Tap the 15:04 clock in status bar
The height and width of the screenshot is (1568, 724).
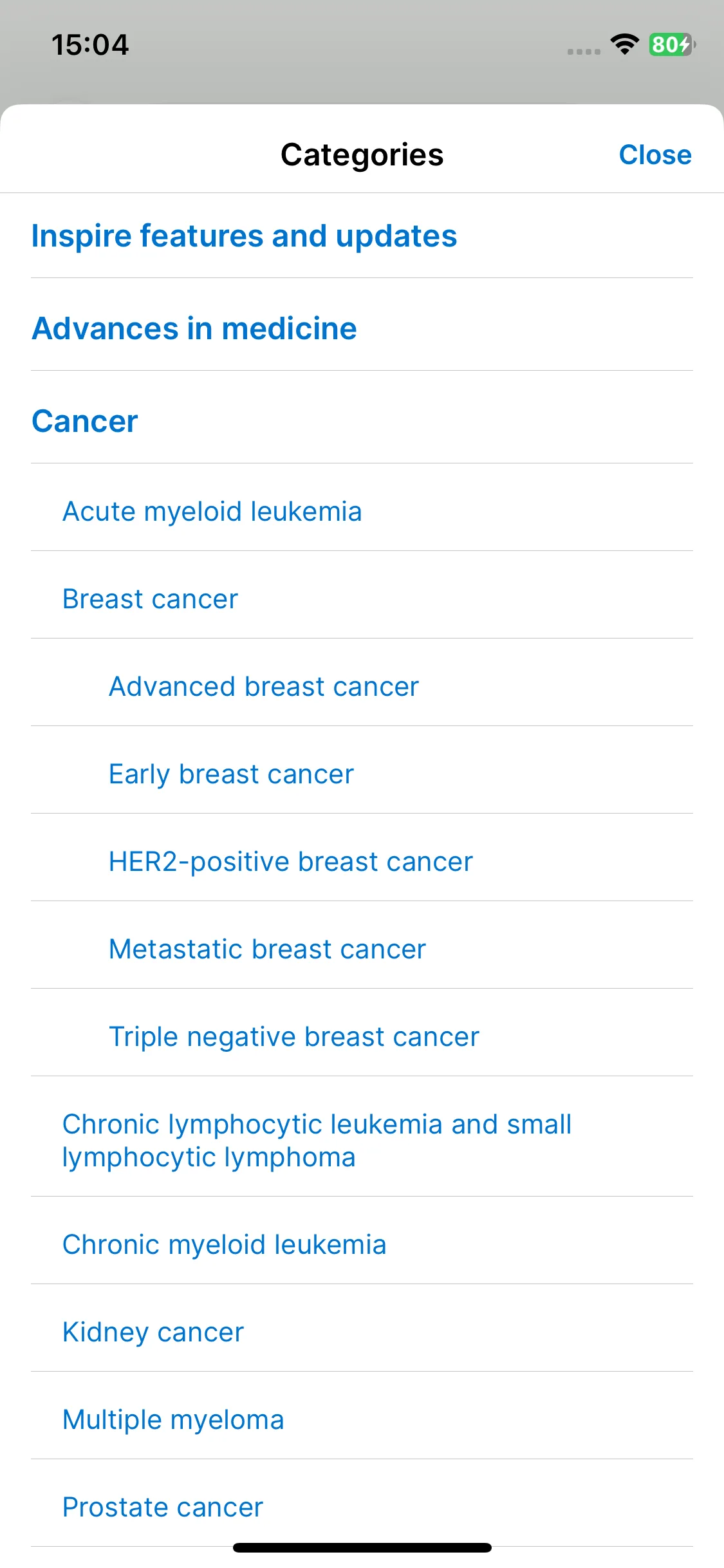(x=90, y=45)
